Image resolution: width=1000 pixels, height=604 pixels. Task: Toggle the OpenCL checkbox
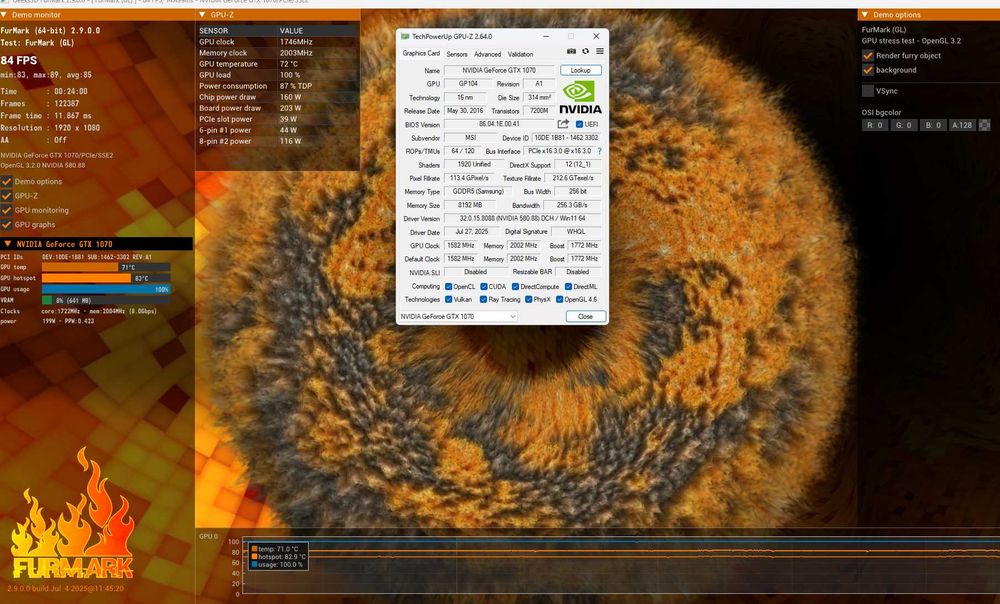[x=448, y=286]
